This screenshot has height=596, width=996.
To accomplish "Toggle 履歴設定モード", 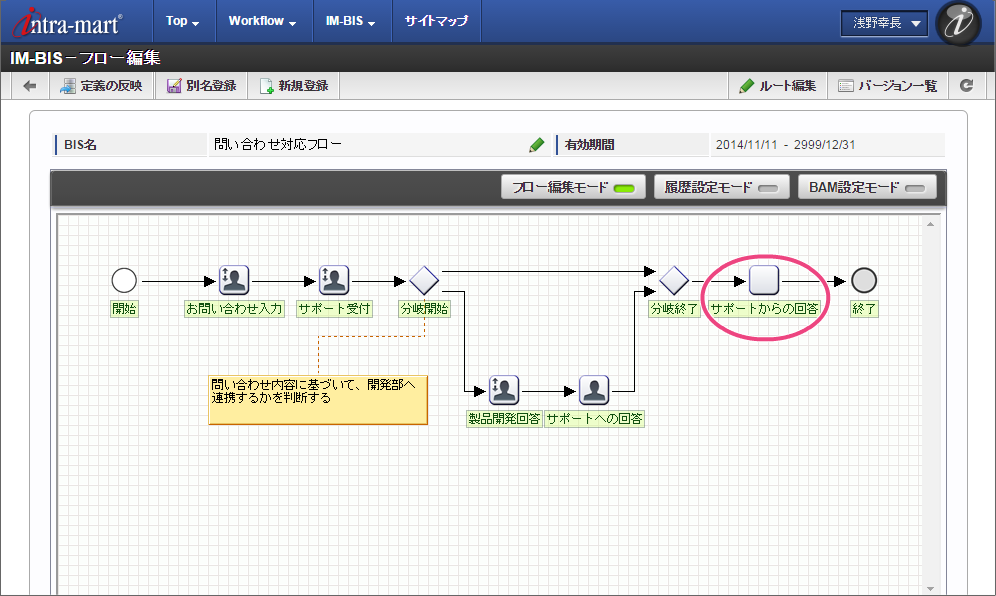I will point(722,187).
